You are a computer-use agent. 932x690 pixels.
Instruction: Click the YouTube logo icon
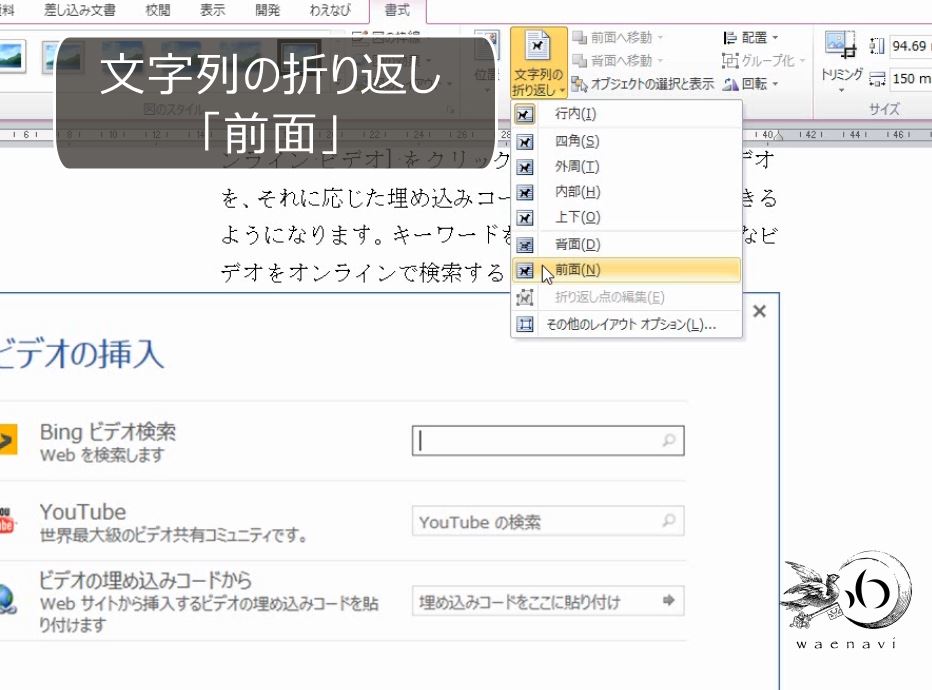(6, 521)
